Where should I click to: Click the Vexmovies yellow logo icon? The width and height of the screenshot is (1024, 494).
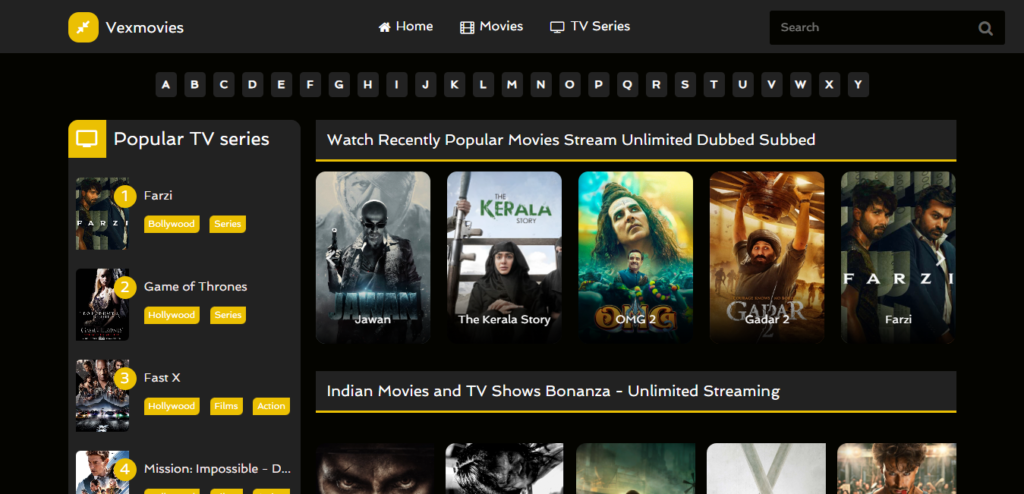pos(83,27)
